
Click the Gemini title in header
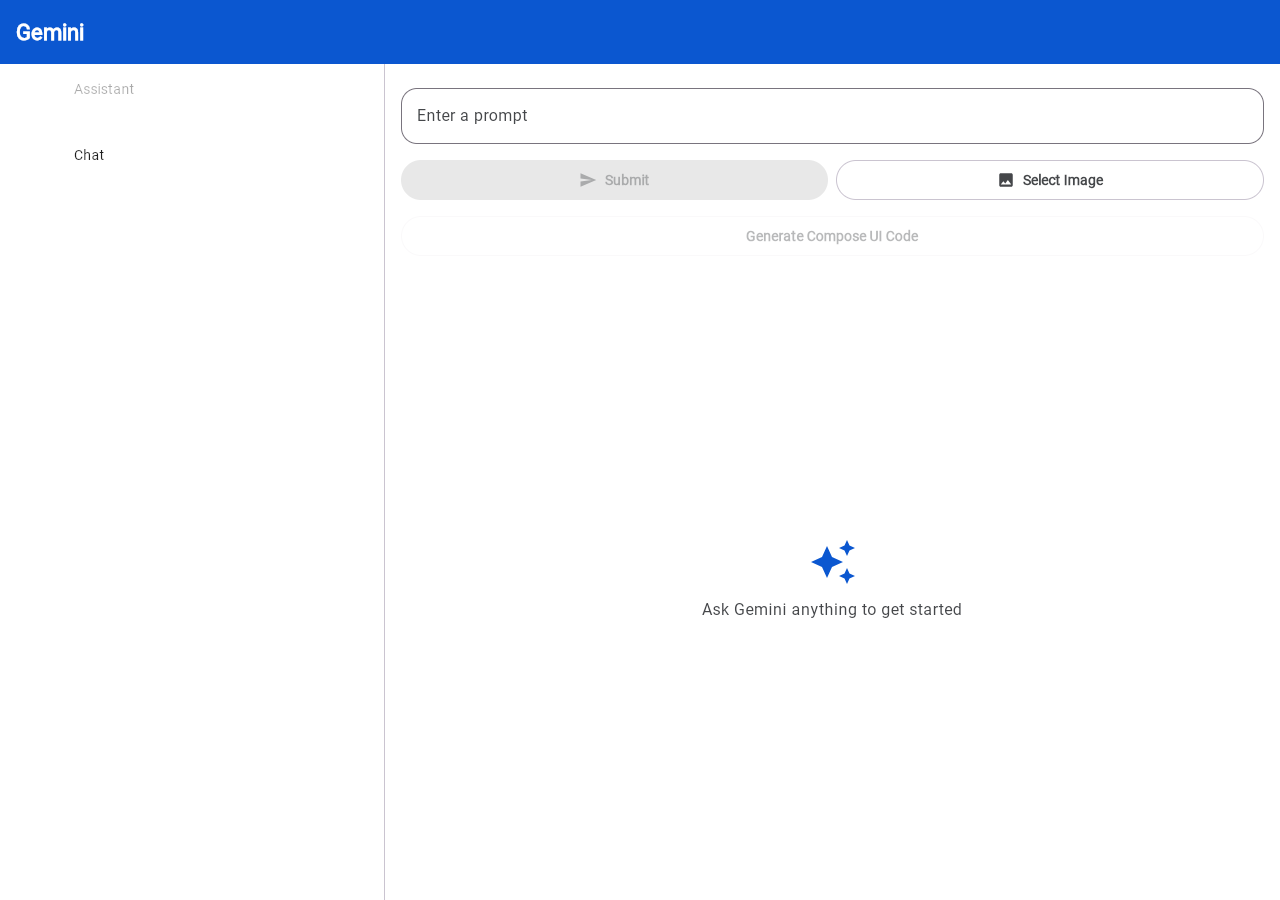50,32
